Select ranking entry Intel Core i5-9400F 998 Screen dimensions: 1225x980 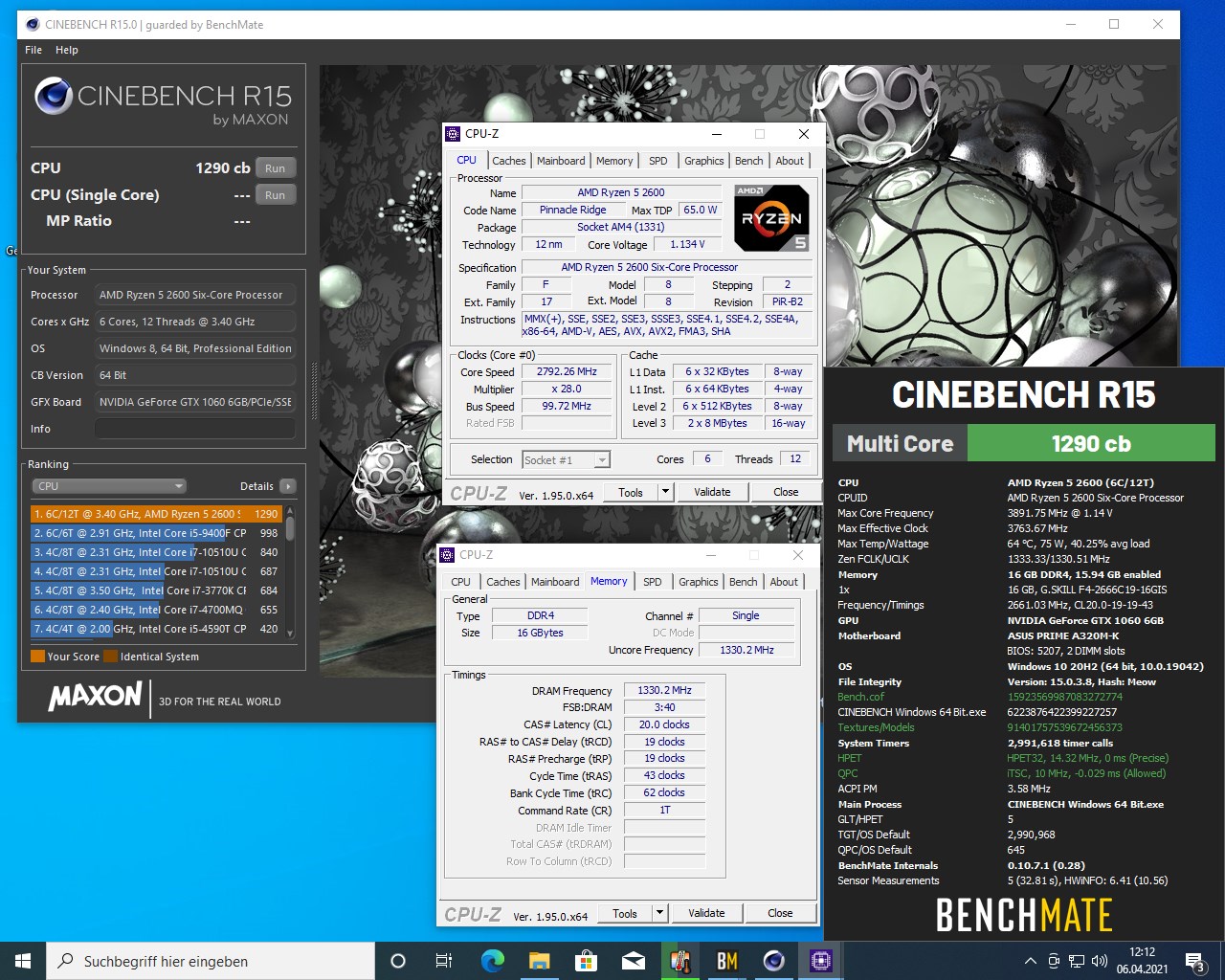coord(157,533)
